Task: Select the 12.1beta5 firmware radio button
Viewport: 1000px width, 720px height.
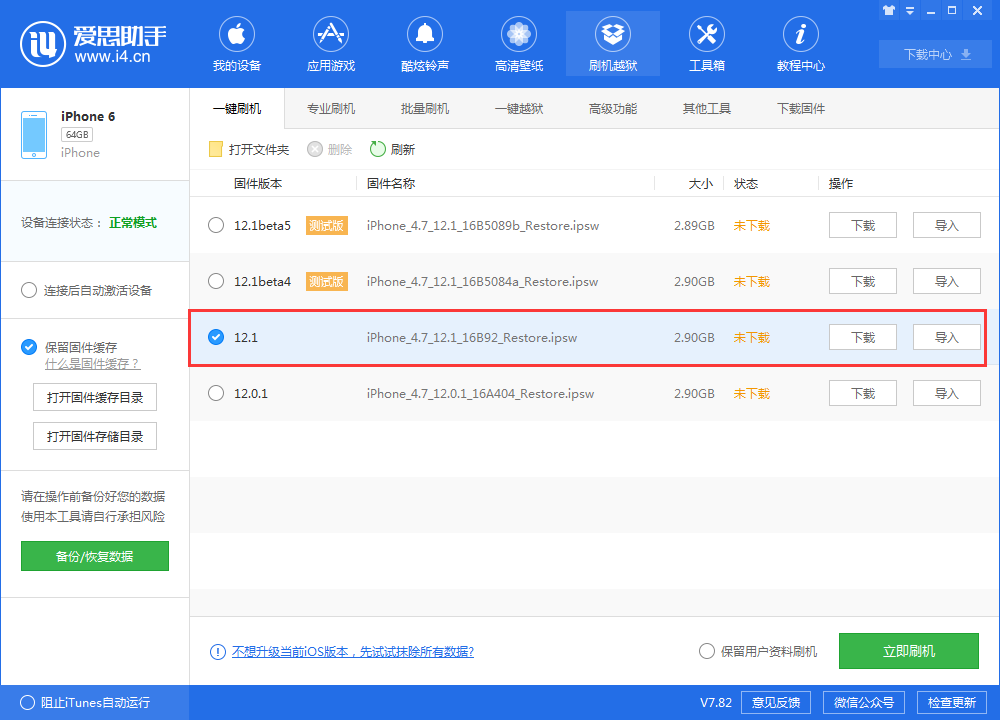Action: coord(216,225)
